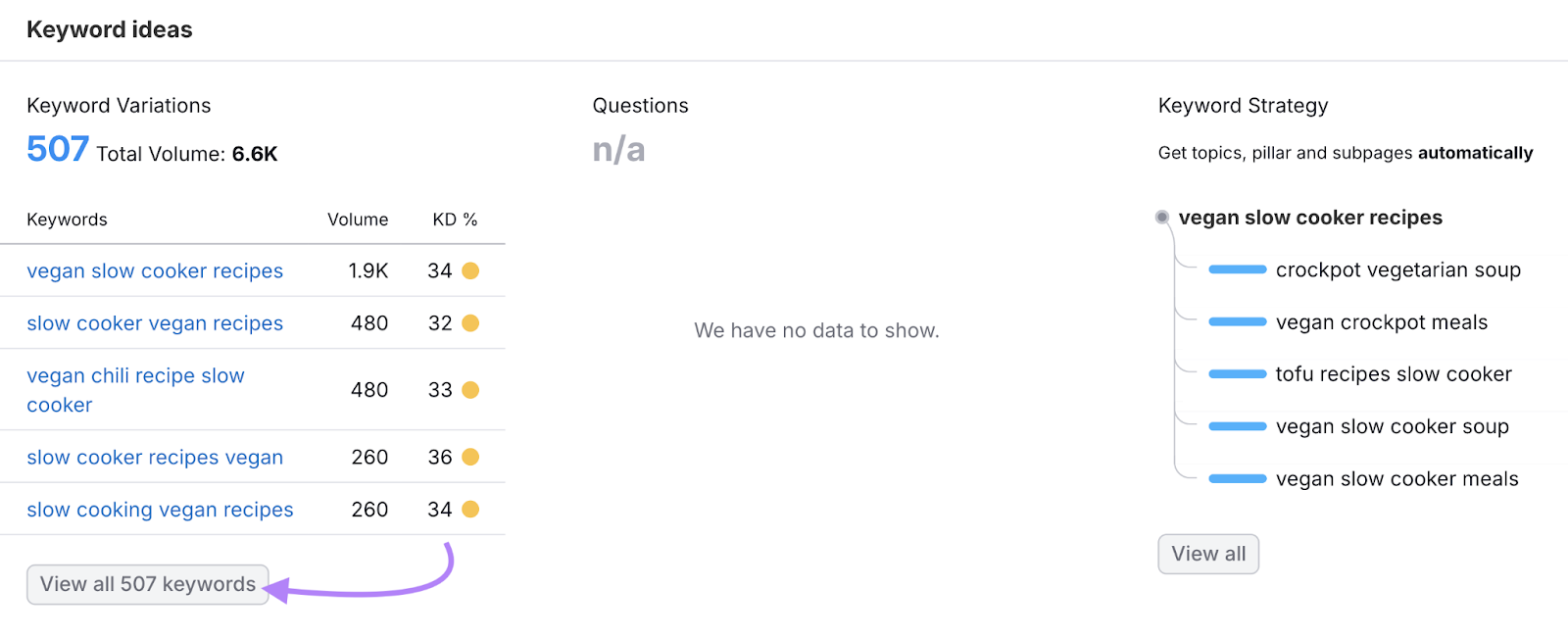This screenshot has width=1568, height=637.
Task: Click the Volume column header
Action: click(358, 220)
